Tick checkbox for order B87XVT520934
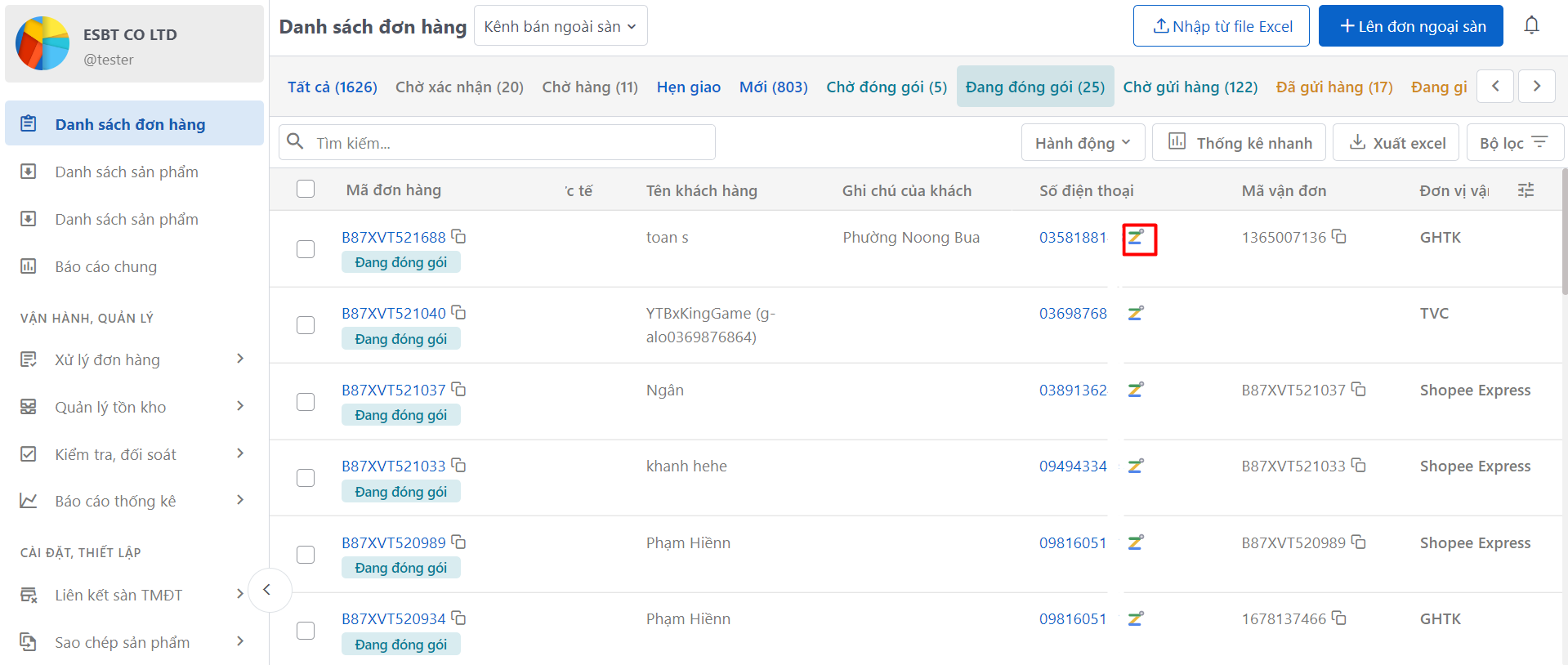The height and width of the screenshot is (665, 1568). [x=306, y=631]
